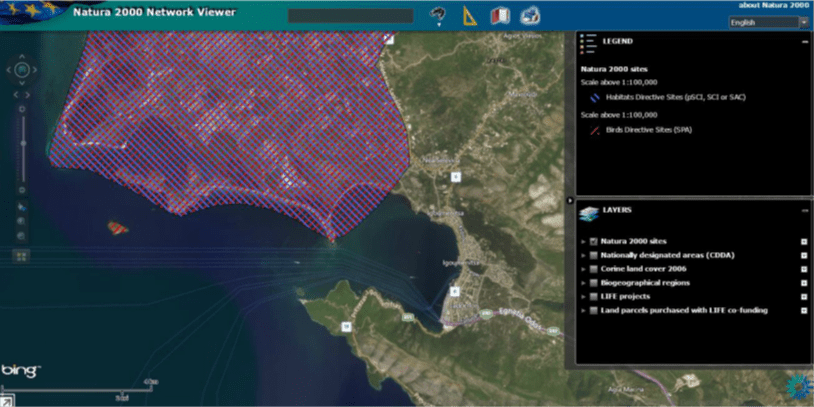
Task: Click the search input field in header
Action: click(350, 16)
